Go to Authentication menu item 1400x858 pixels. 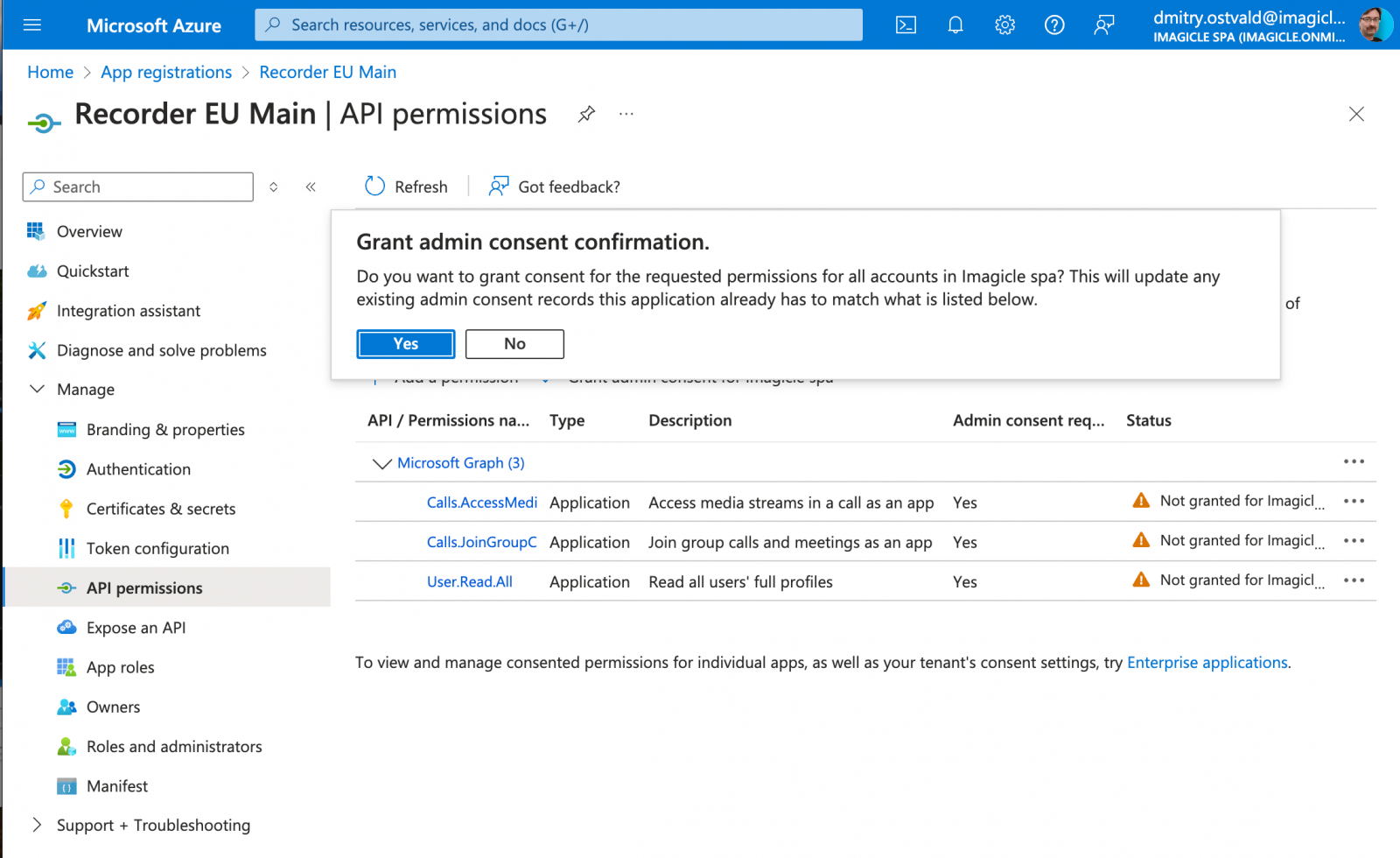click(x=138, y=469)
